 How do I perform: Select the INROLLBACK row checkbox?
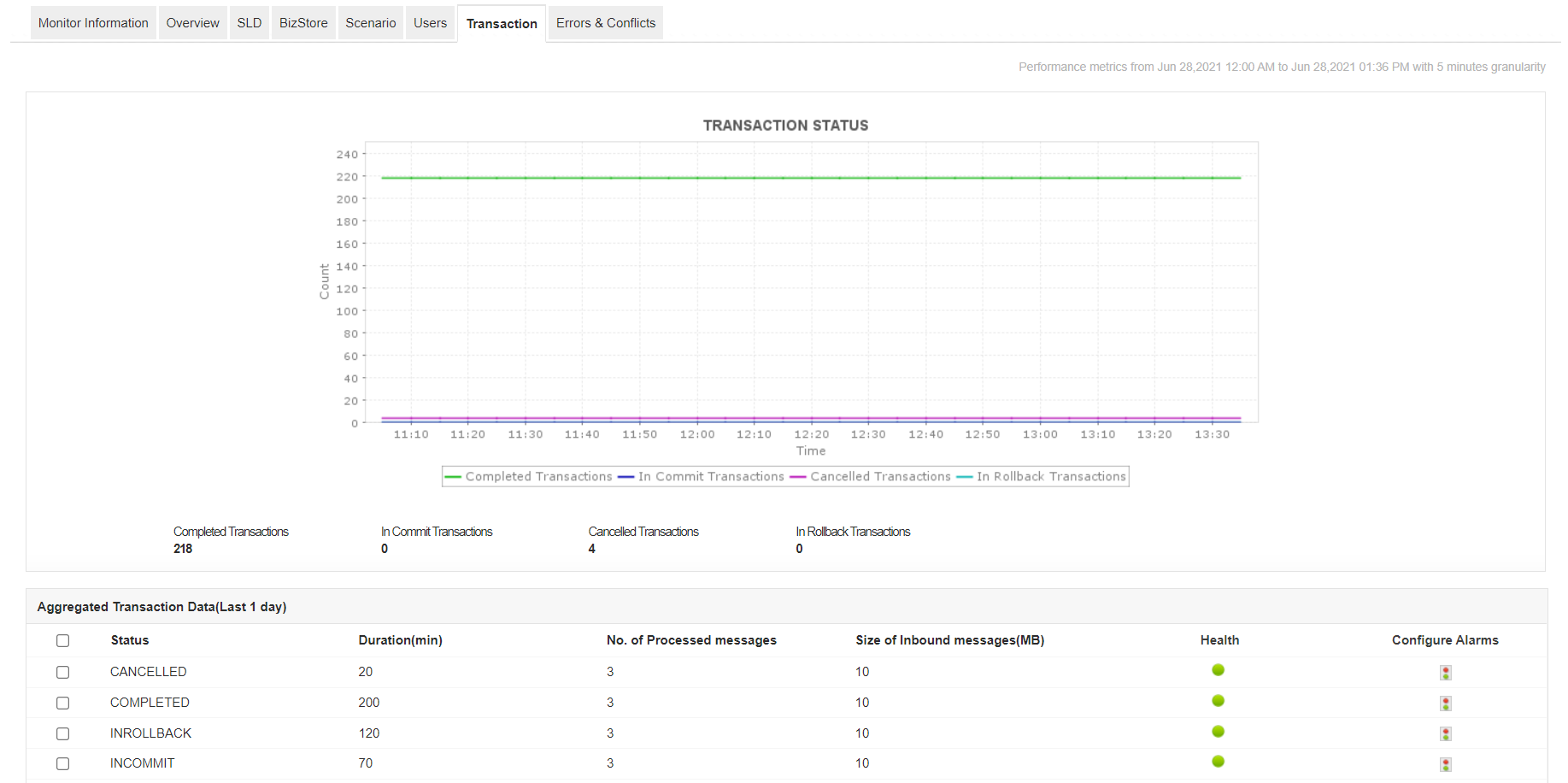62,734
